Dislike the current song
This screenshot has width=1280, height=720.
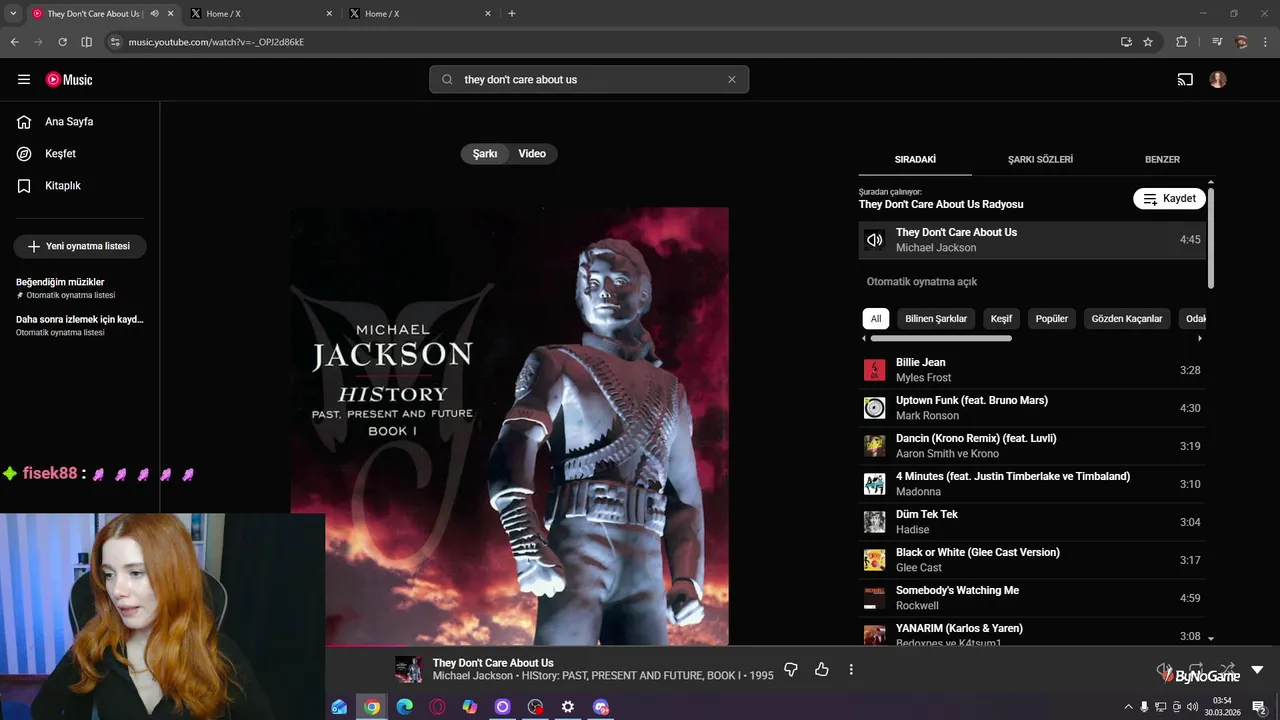tap(791, 670)
